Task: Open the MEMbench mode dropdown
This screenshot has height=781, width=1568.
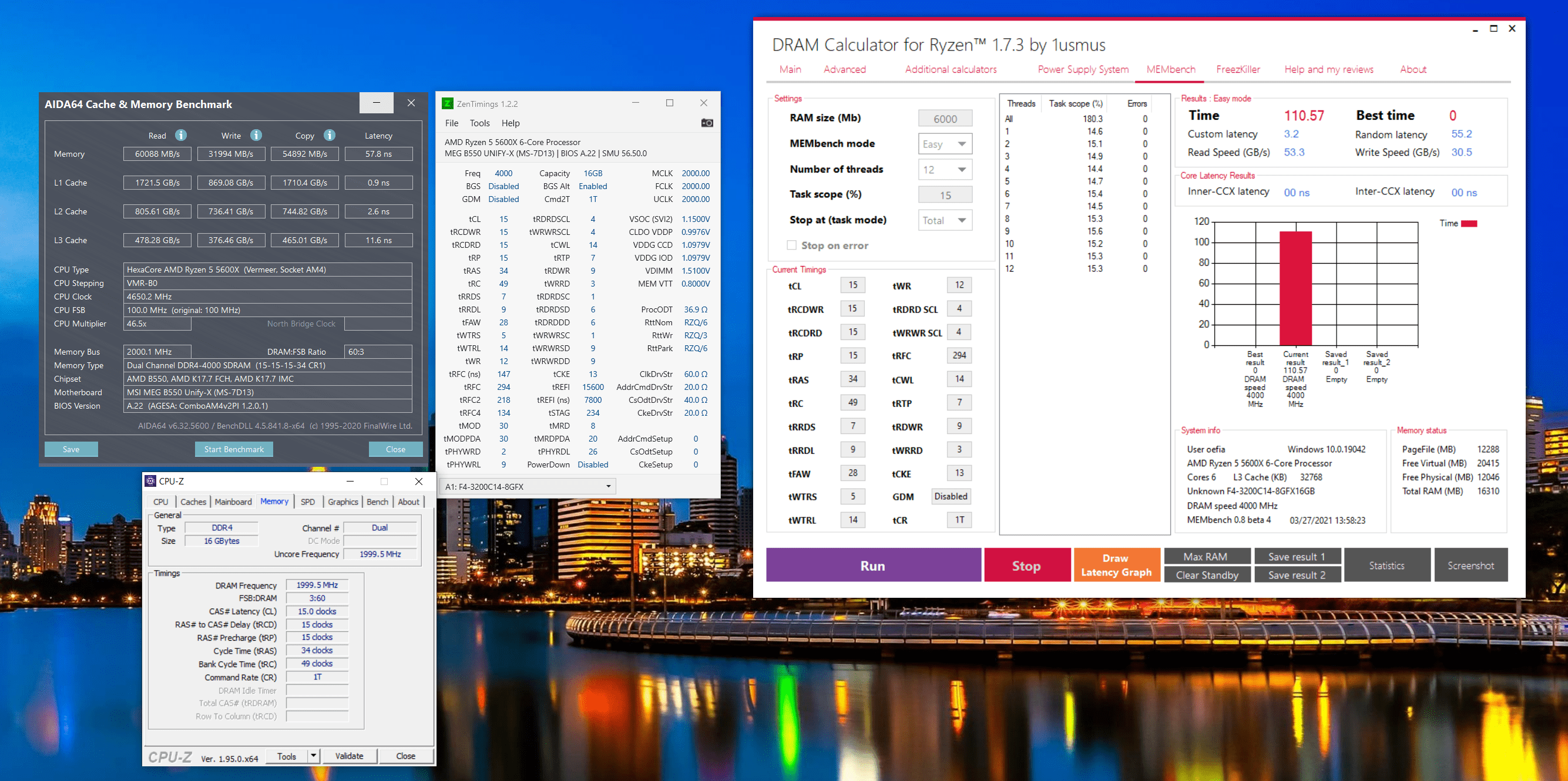Action: click(x=945, y=144)
